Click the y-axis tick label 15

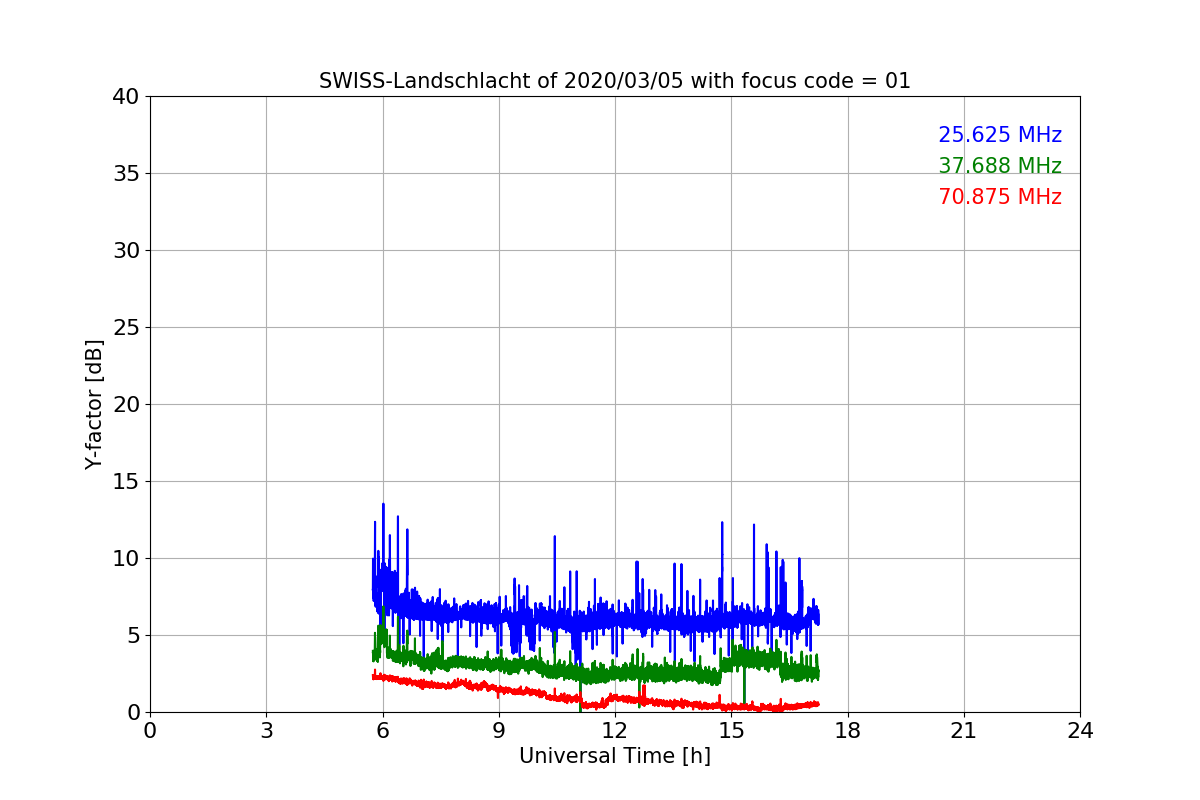126,482
